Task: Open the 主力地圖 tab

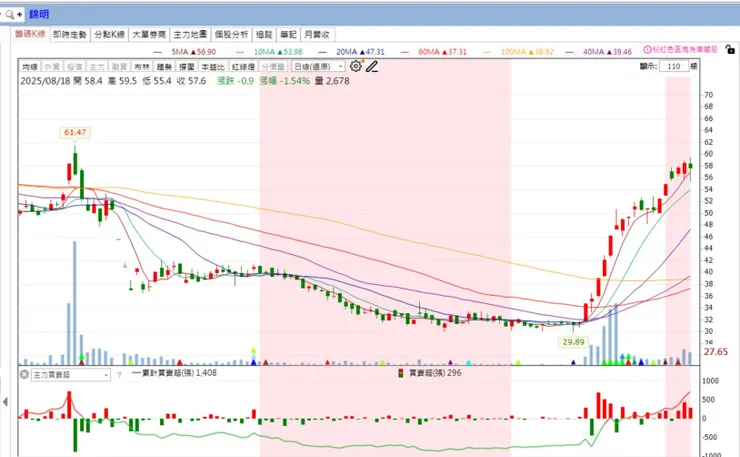Action: point(190,34)
